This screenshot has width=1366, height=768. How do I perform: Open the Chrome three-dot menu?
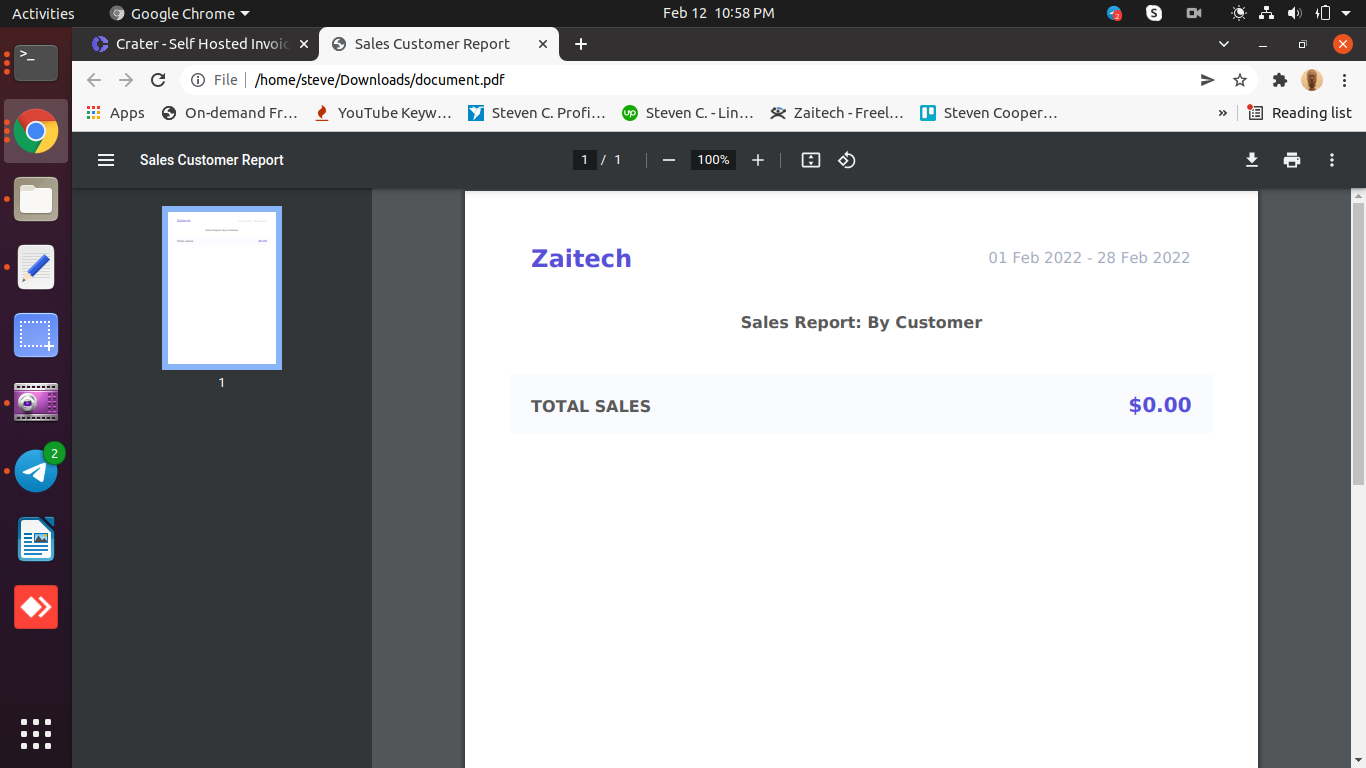point(1345,80)
